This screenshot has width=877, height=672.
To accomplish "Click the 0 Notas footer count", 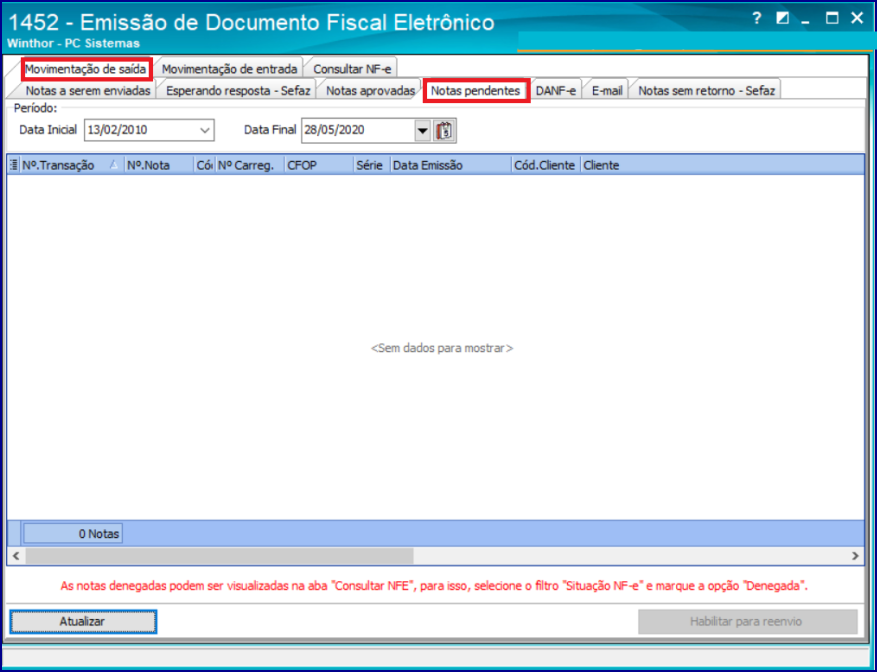I will click(x=73, y=534).
